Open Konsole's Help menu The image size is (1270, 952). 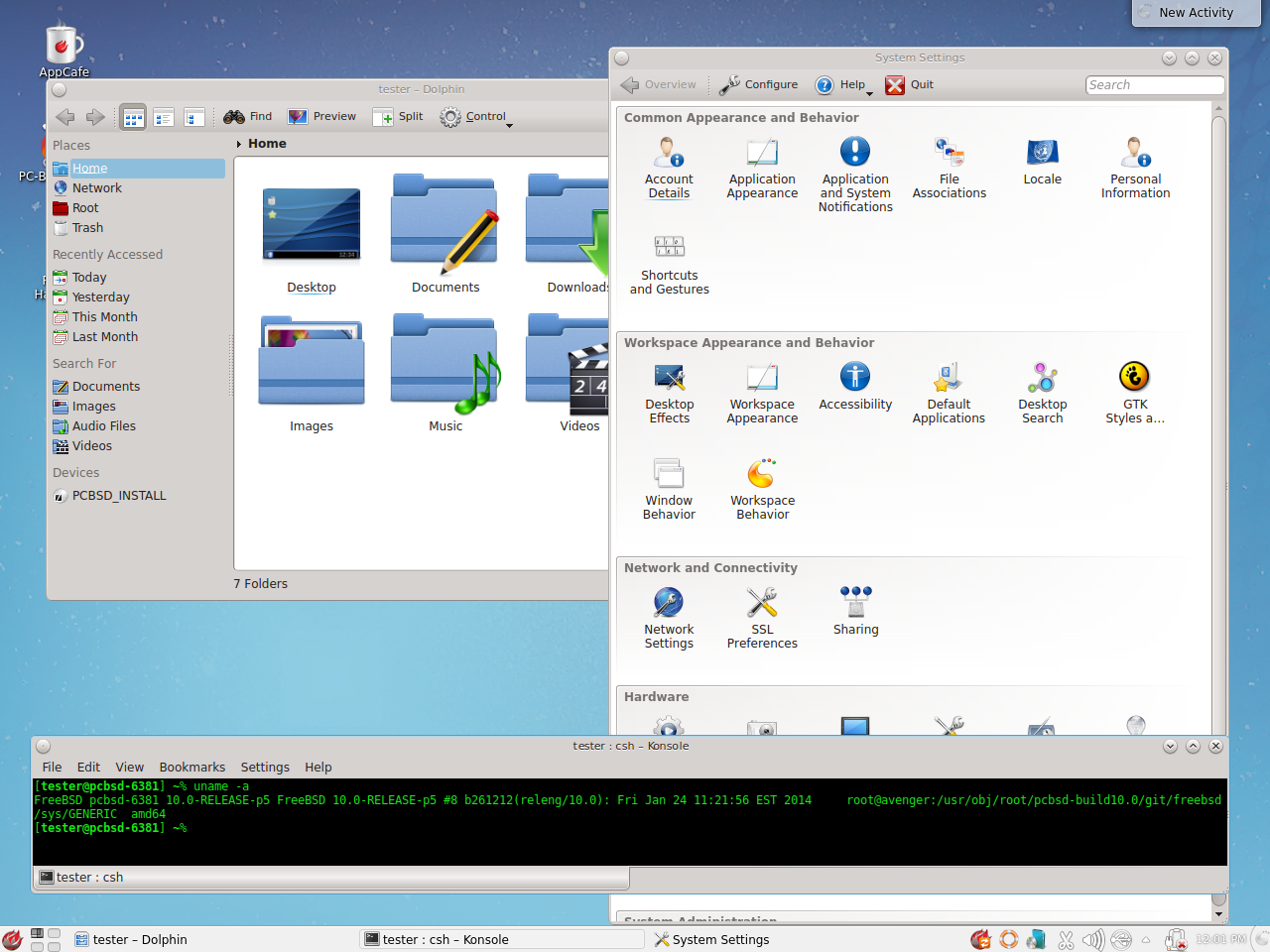(x=318, y=768)
